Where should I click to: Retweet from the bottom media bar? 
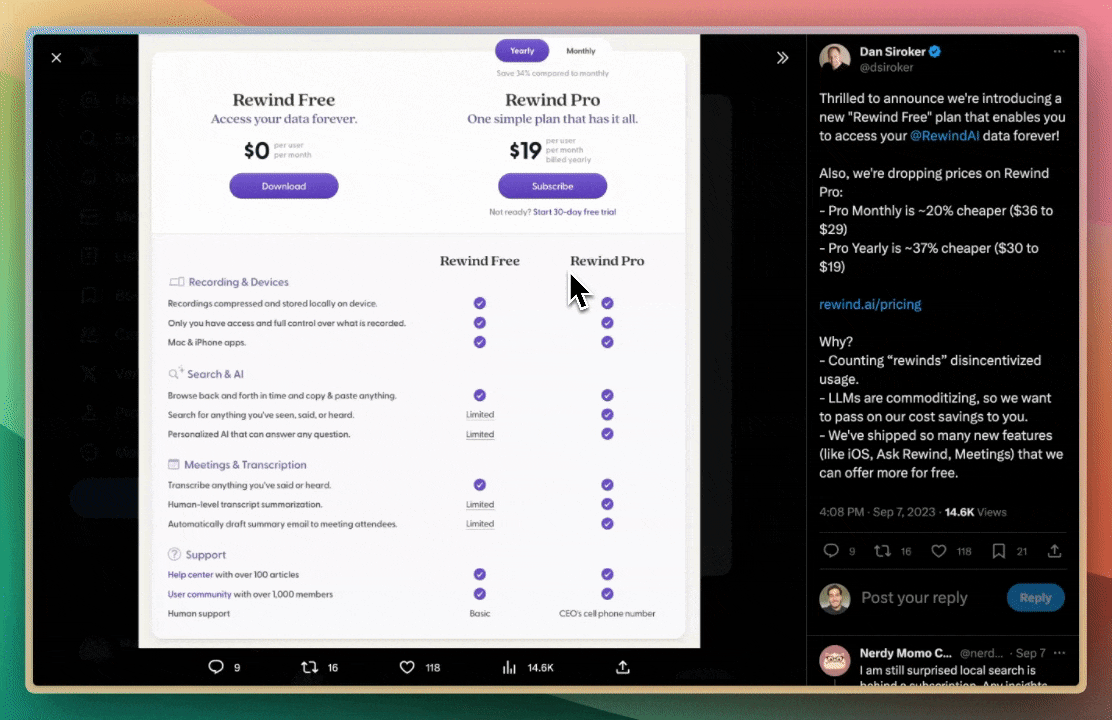click(x=309, y=667)
